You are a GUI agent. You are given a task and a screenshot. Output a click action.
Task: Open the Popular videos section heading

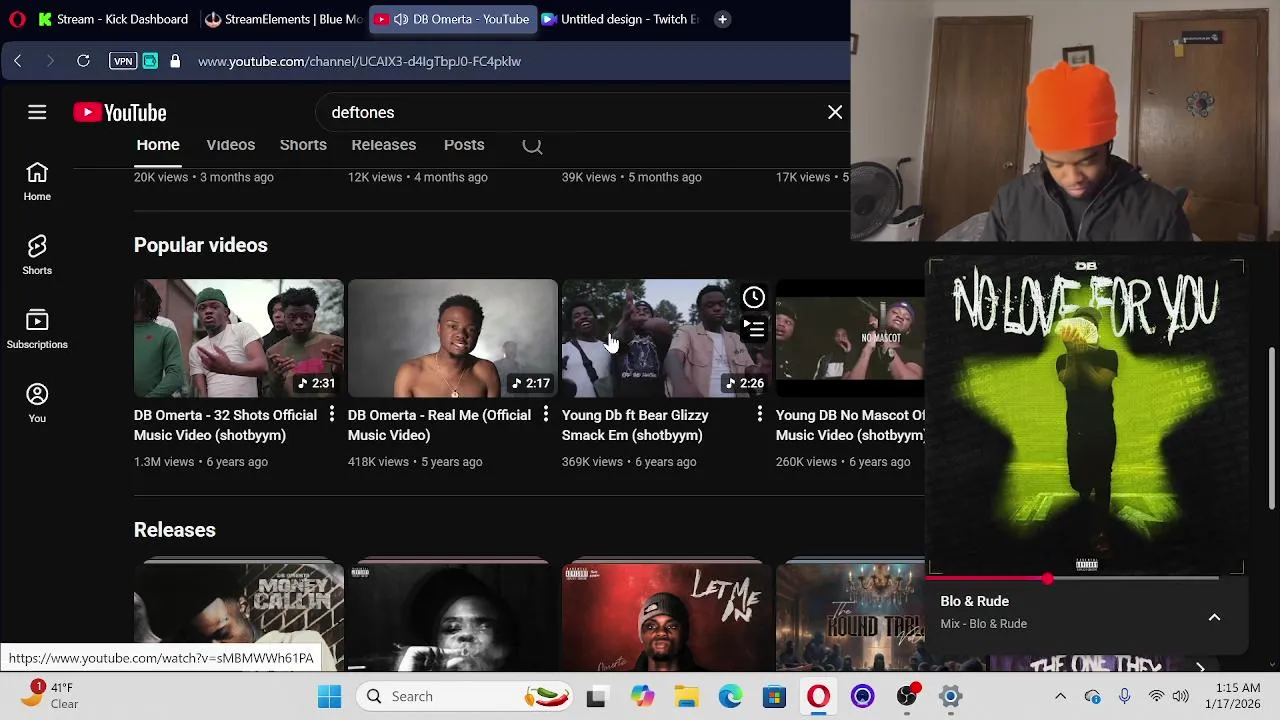(201, 245)
